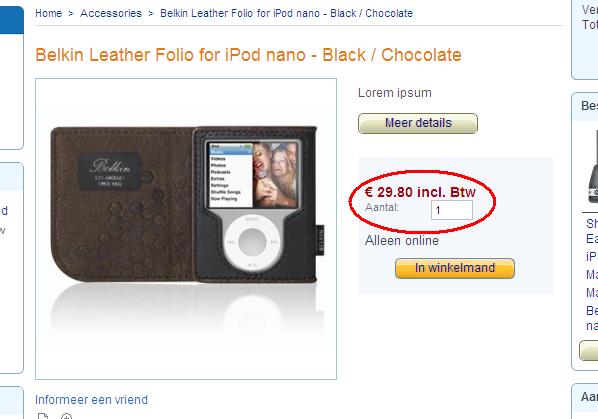Click the € 29.80 incl. Btw price

420,192
